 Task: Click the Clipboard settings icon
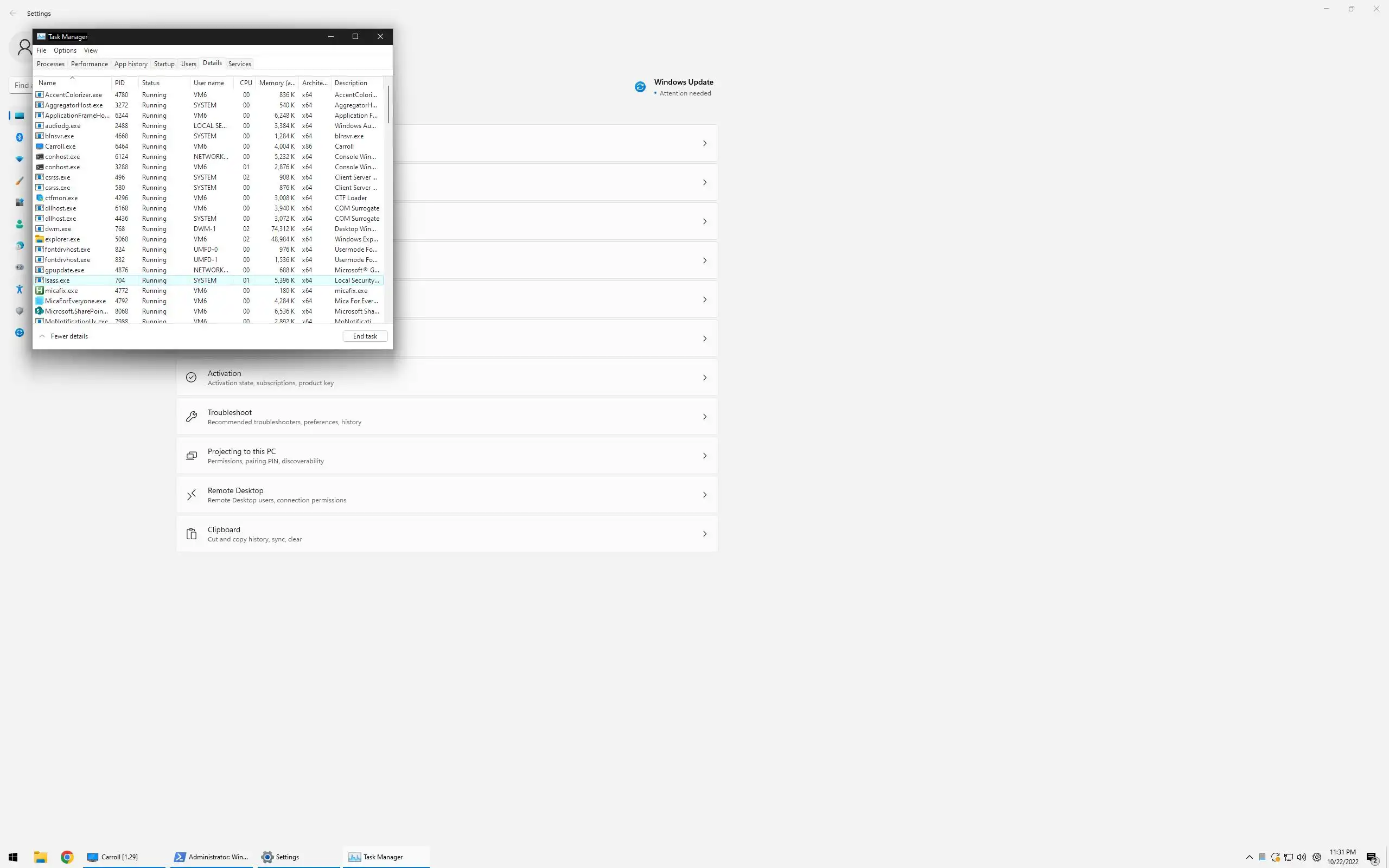pyautogui.click(x=191, y=534)
